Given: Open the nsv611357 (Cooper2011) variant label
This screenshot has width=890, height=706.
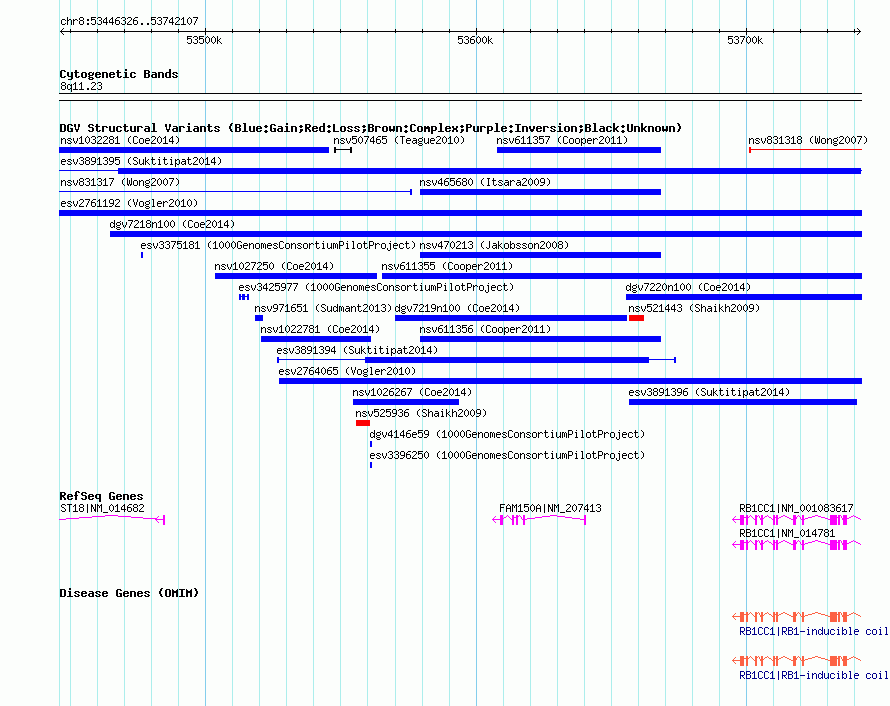Looking at the screenshot, I should tap(562, 140).
